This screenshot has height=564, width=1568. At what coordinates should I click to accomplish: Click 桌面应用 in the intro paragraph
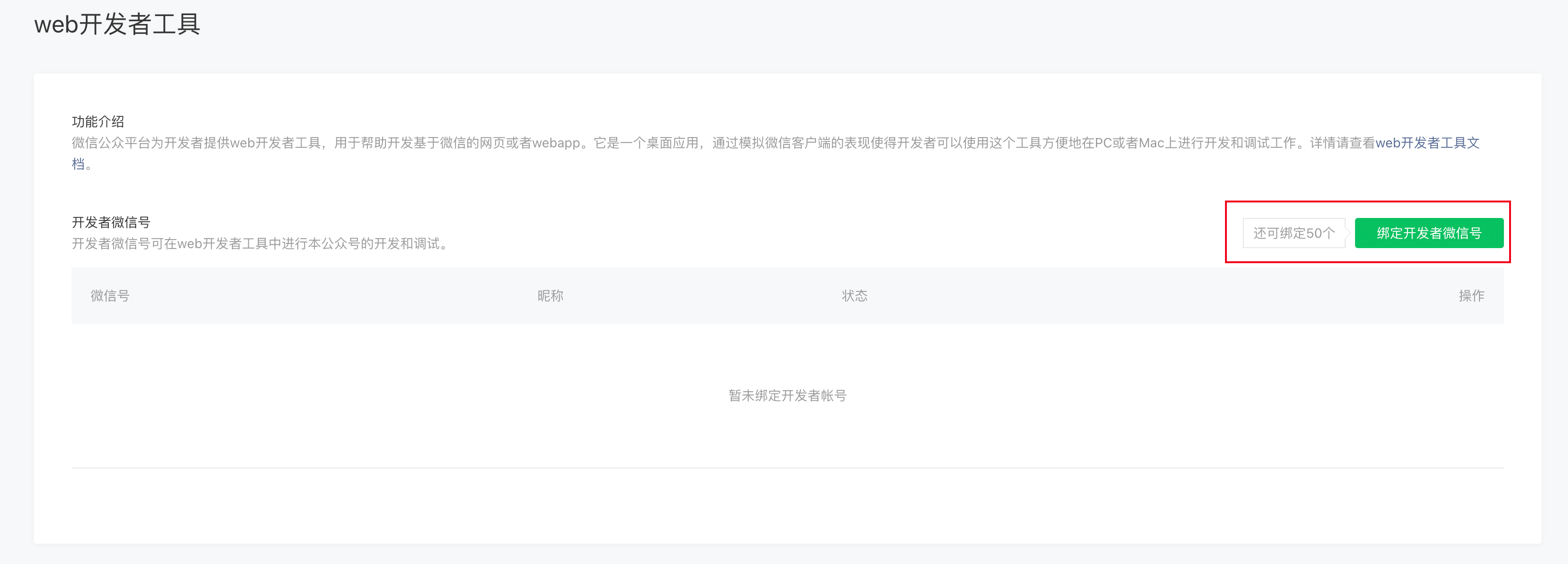coord(672,143)
